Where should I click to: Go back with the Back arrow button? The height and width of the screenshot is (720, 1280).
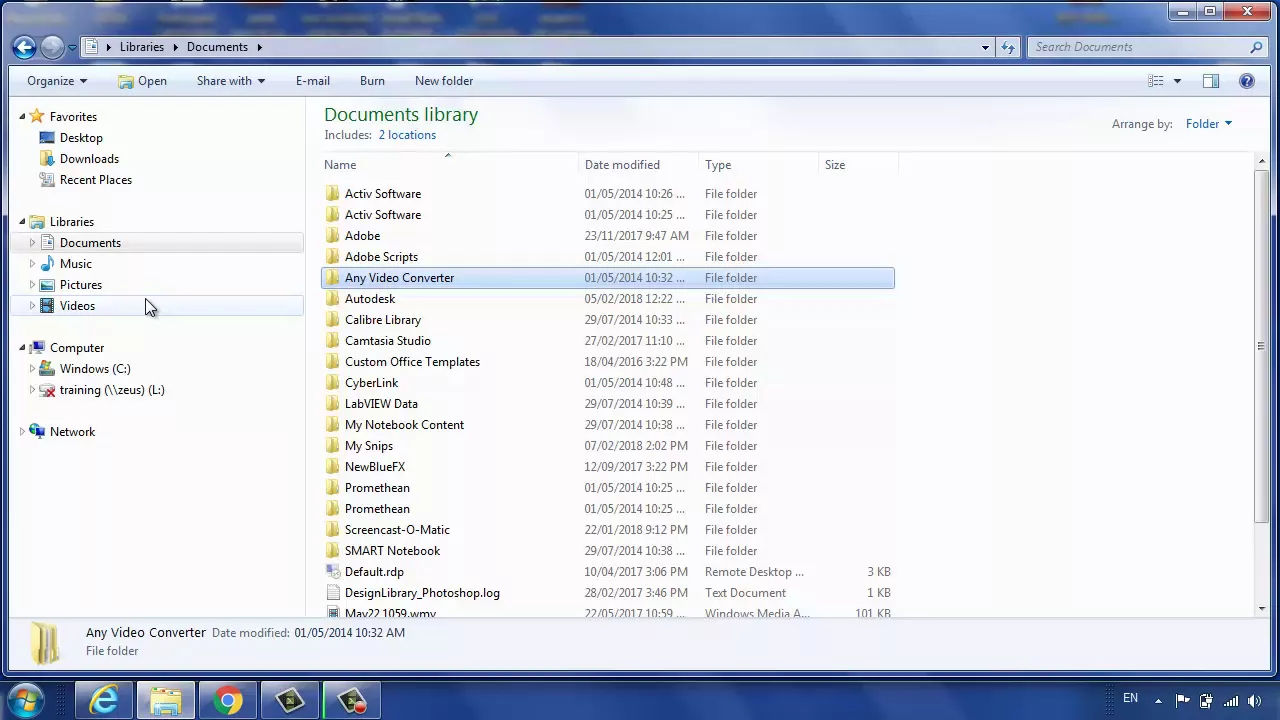[25, 47]
